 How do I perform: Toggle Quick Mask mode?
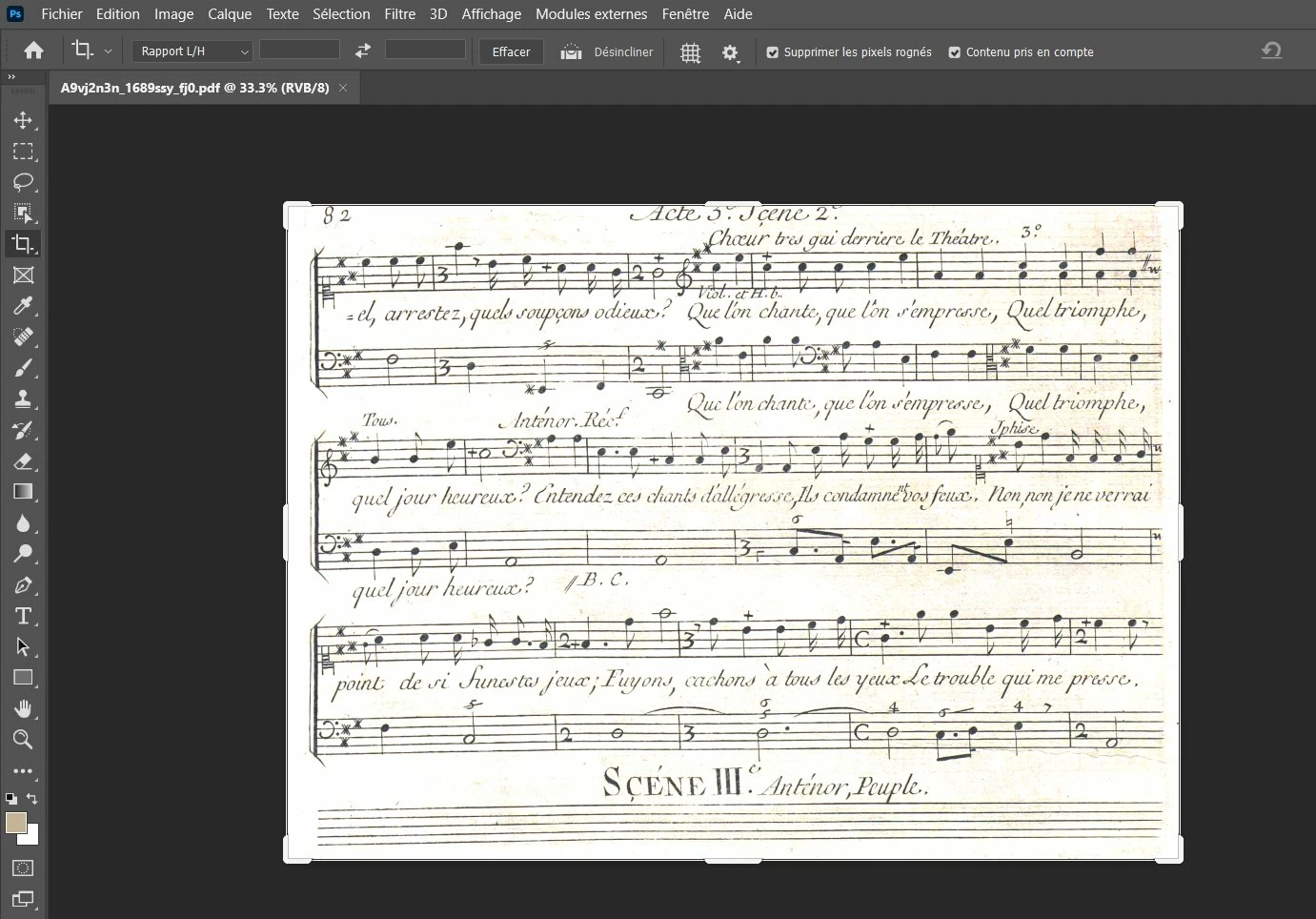pyautogui.click(x=23, y=868)
